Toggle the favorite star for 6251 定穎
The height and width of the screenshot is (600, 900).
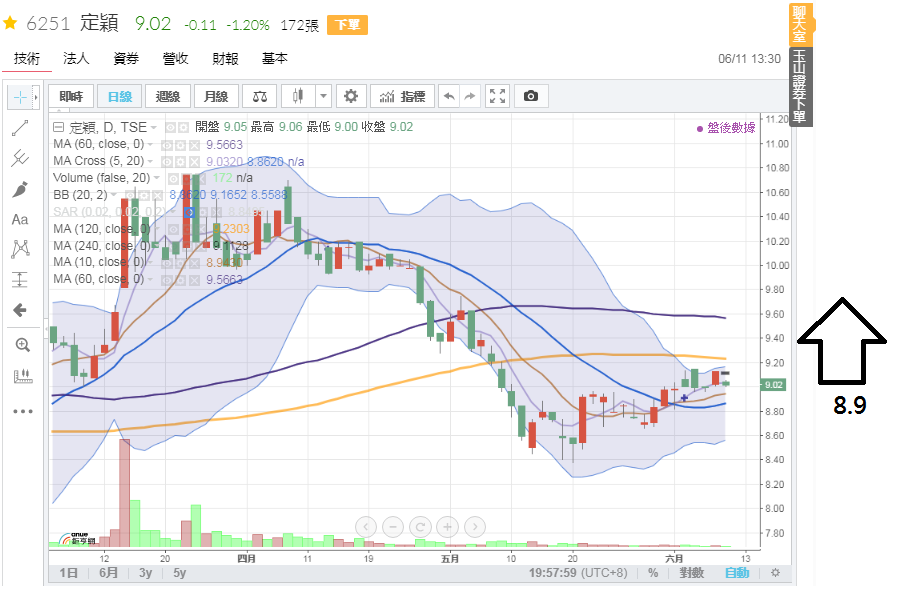coord(10,24)
